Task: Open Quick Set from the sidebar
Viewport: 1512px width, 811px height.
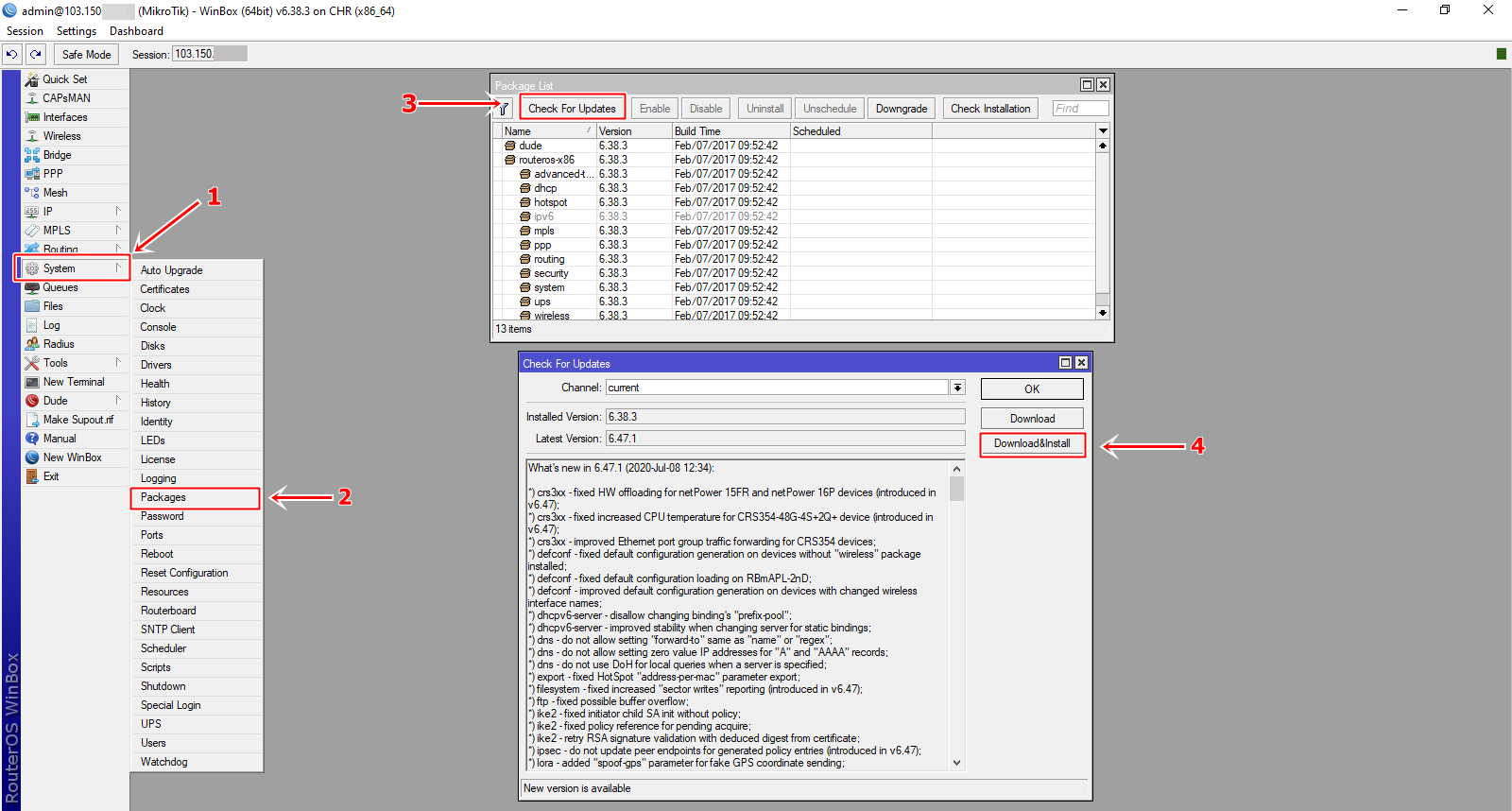Action: (x=64, y=79)
